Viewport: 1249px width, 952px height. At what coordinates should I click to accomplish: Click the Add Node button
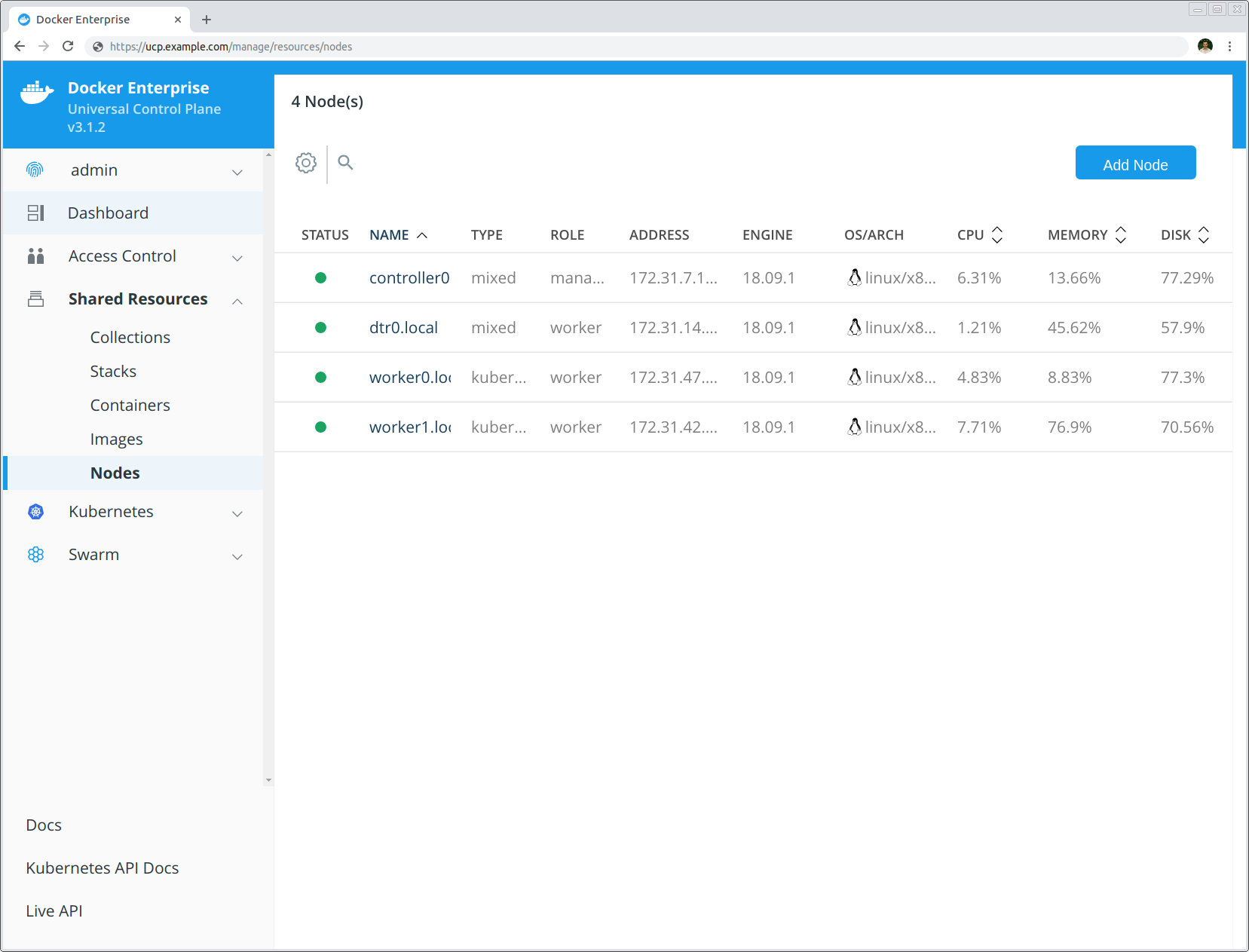[x=1135, y=163]
